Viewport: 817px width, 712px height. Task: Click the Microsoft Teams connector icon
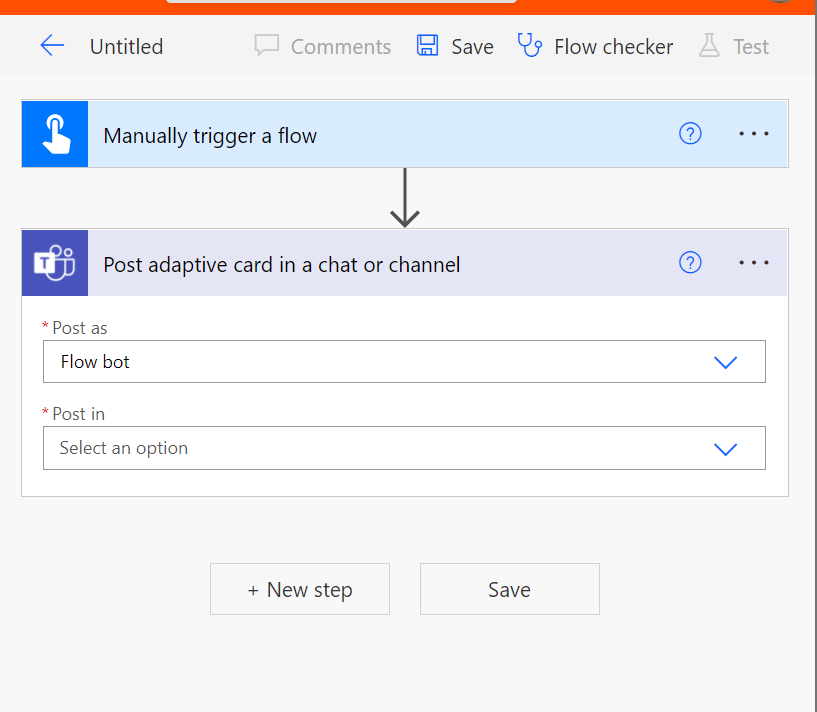tap(54, 263)
